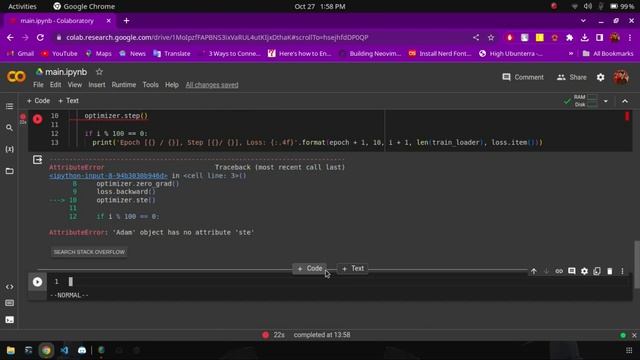Open the code snippets icon in sidebar
640x360 pixels.
point(9,287)
